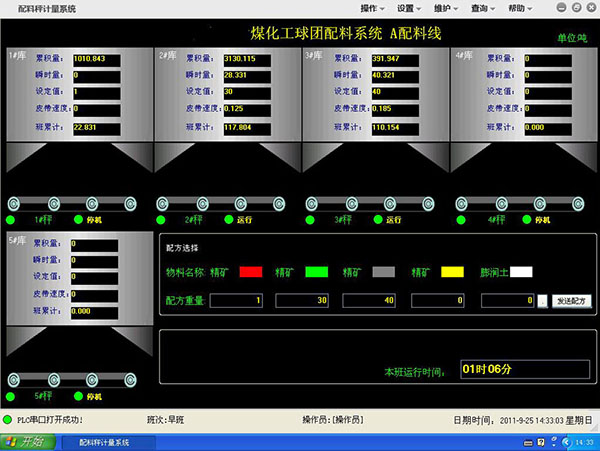Click the 1#库 hopper funnel graphic
Image resolution: width=600 pixels, height=451 pixels.
coord(76,158)
